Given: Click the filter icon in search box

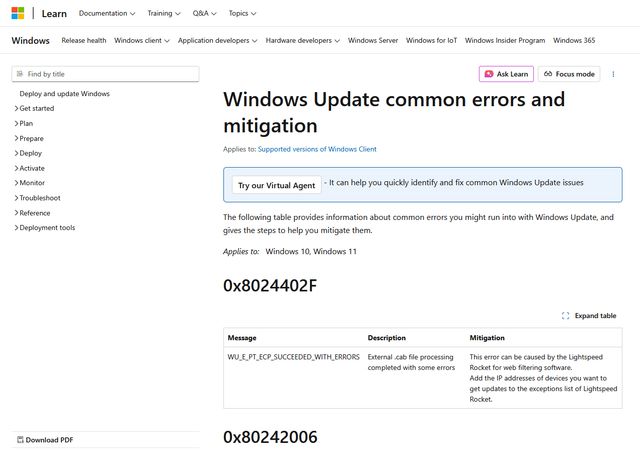Looking at the screenshot, I should (x=20, y=74).
